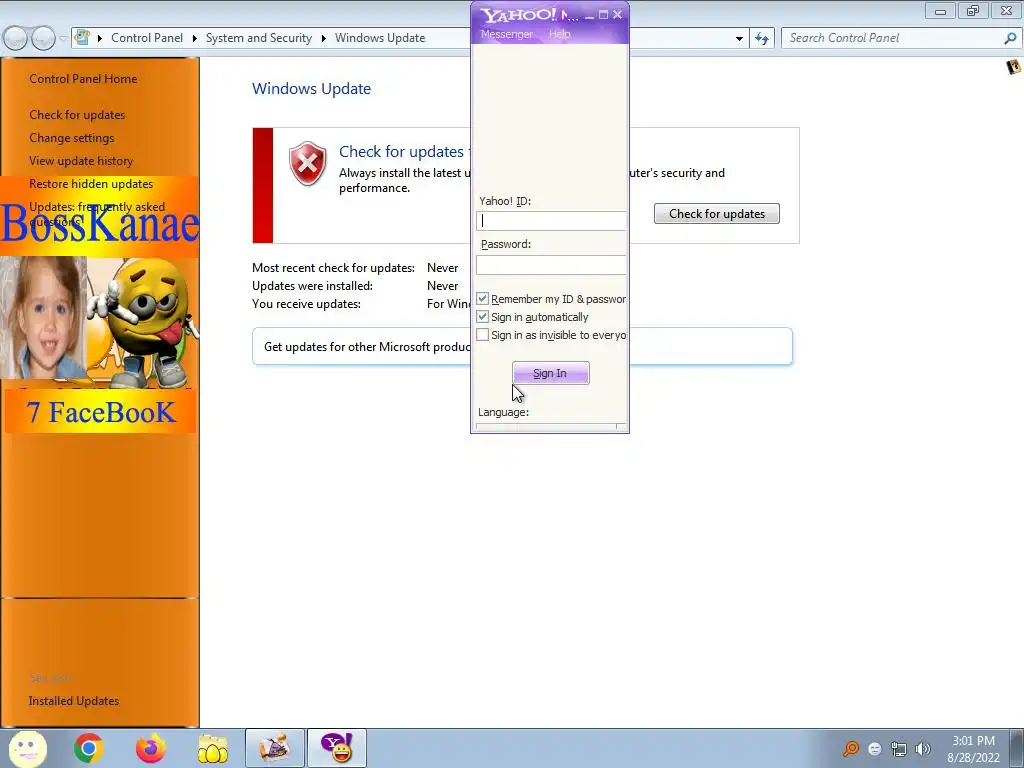Image resolution: width=1024 pixels, height=768 pixels.
Task: Click the search magnifier icon
Action: pyautogui.click(x=1010, y=38)
